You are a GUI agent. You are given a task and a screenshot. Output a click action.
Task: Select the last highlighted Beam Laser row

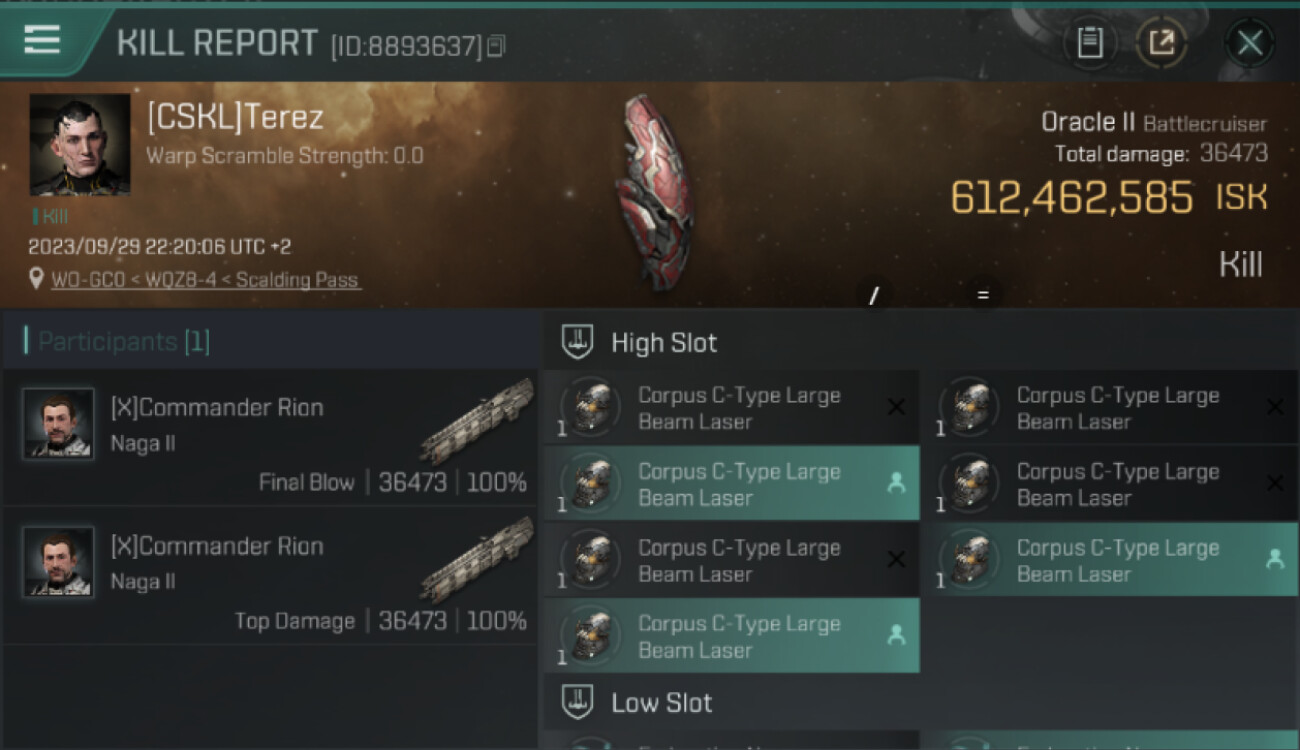tap(731, 636)
